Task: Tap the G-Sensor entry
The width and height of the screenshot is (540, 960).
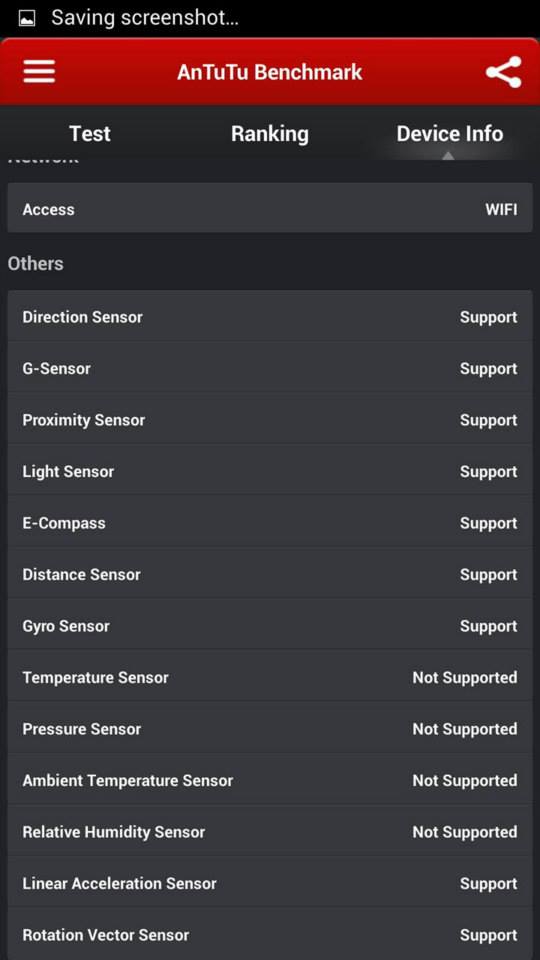Action: (x=270, y=368)
